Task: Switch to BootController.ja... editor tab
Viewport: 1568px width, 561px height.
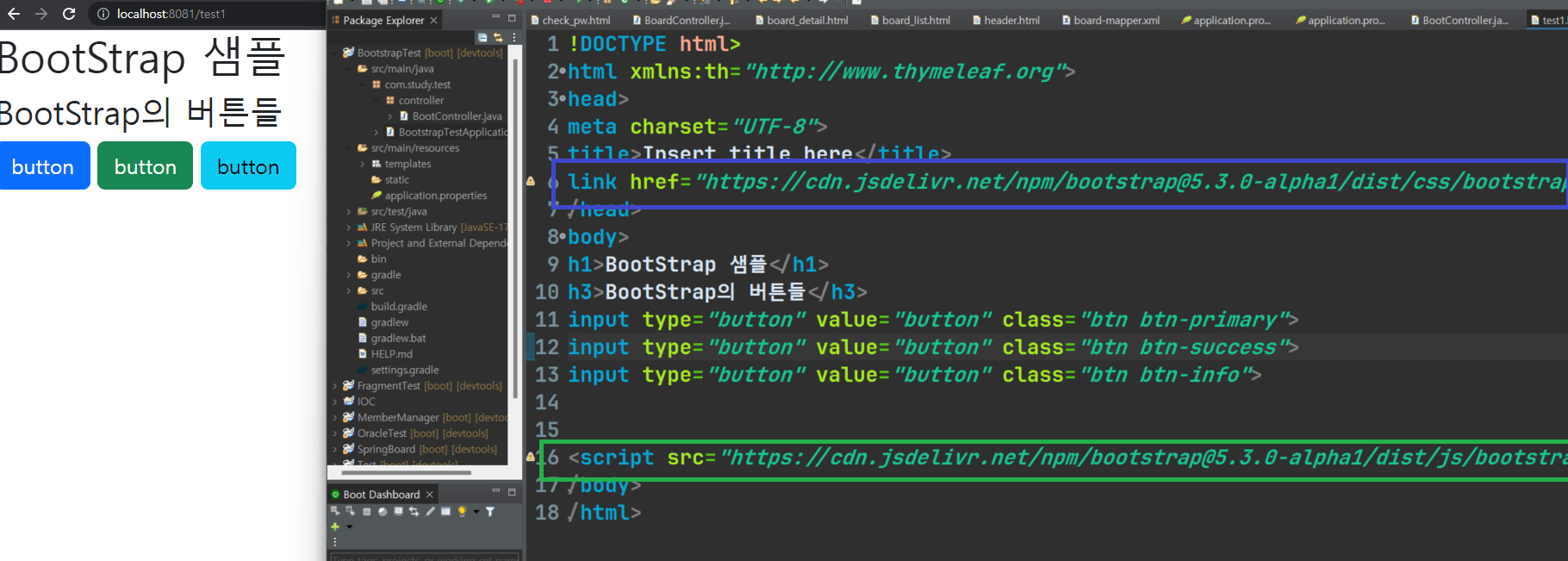Action: pyautogui.click(x=1459, y=20)
